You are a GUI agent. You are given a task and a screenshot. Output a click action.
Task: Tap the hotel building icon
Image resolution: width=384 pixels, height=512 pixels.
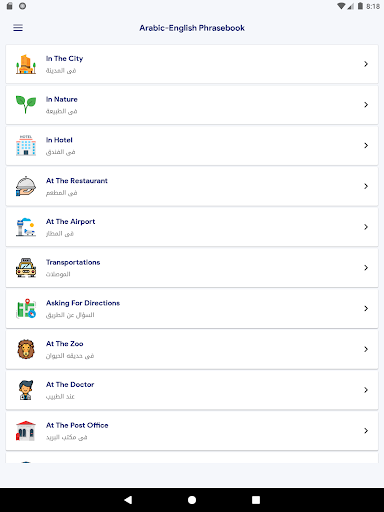(x=26, y=145)
